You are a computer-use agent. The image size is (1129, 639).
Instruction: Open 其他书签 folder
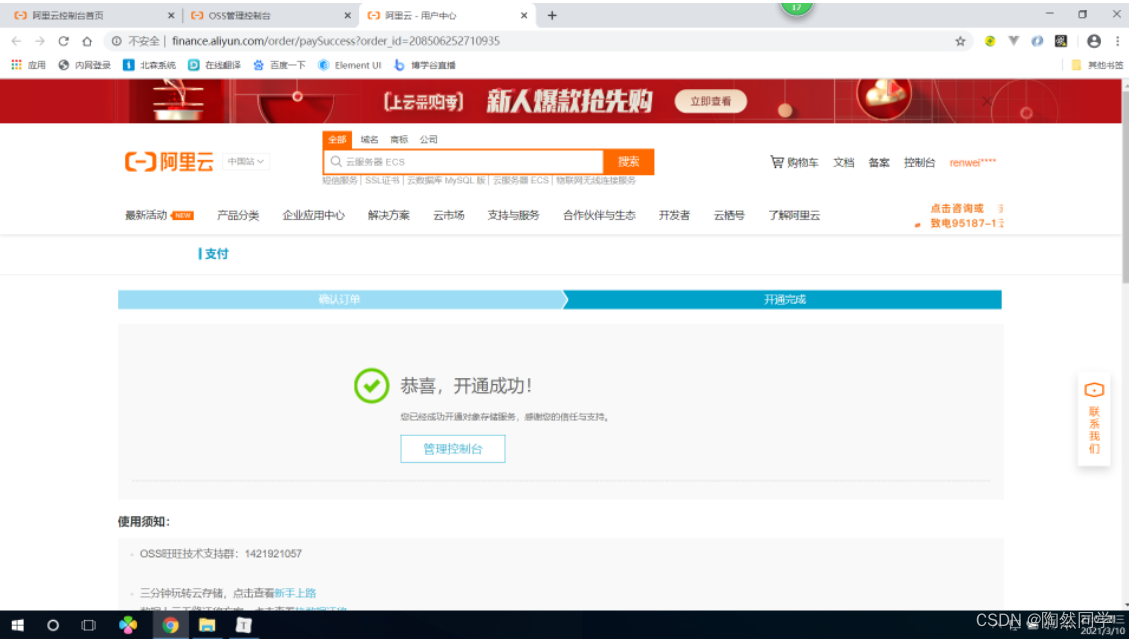pyautogui.click(x=1097, y=65)
